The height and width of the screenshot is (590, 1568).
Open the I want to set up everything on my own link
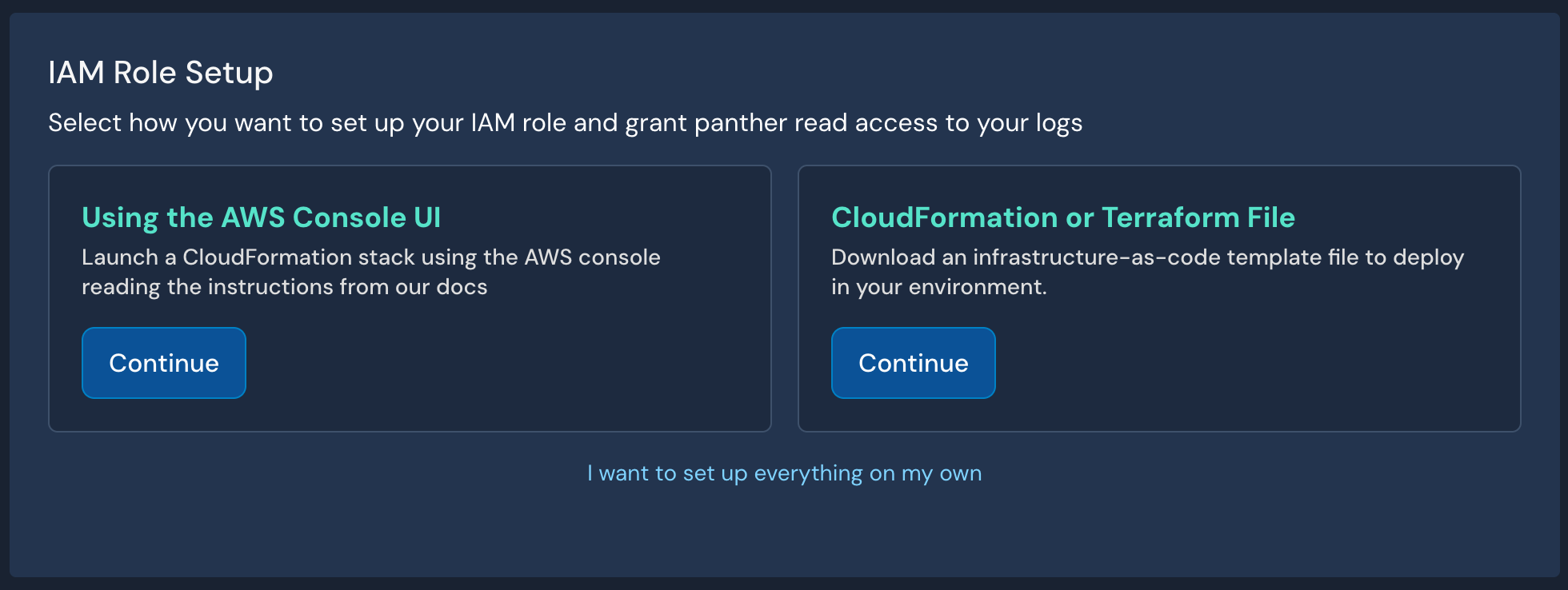[784, 472]
